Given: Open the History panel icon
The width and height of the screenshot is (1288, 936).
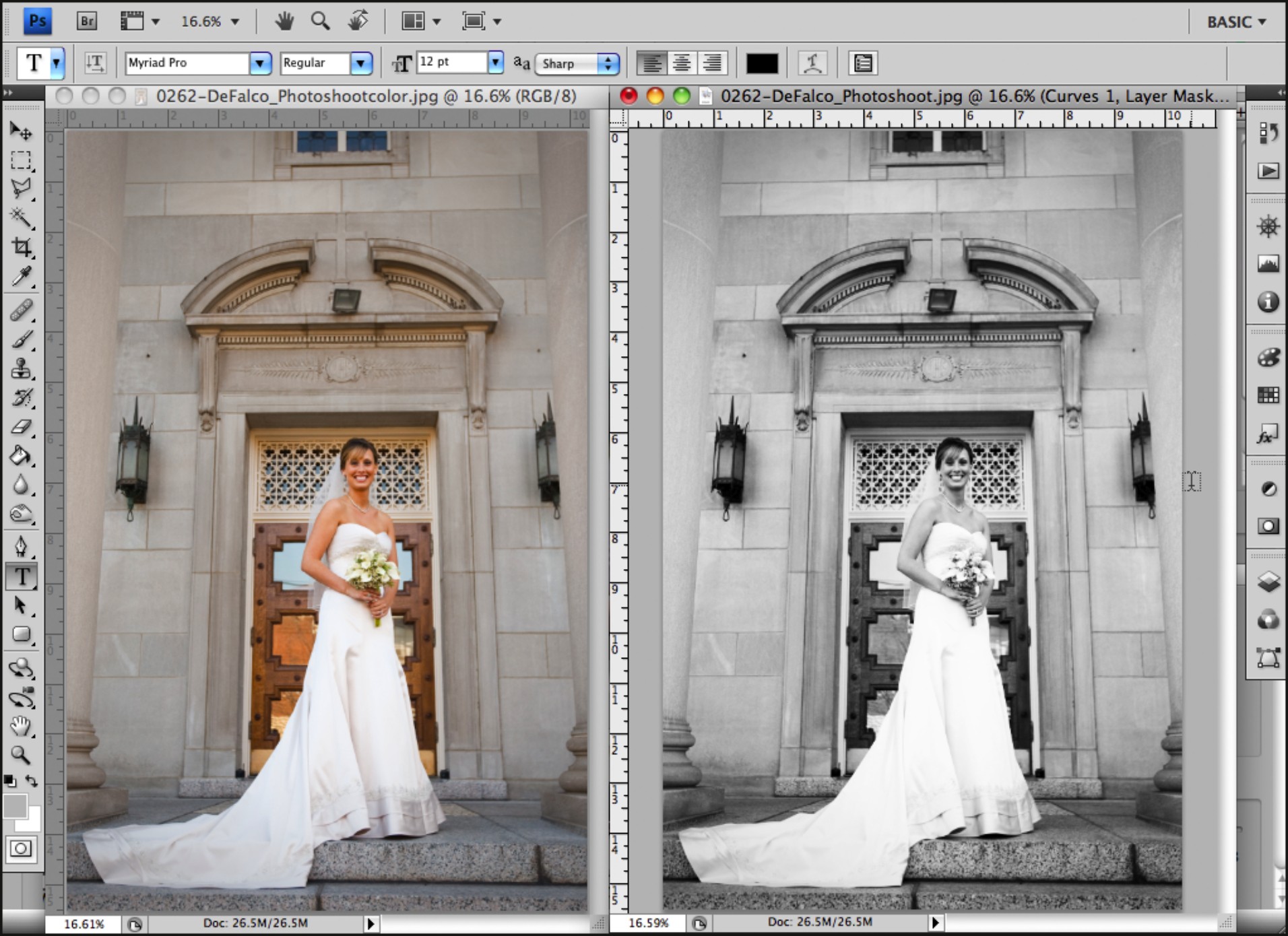Looking at the screenshot, I should pyautogui.click(x=1268, y=133).
